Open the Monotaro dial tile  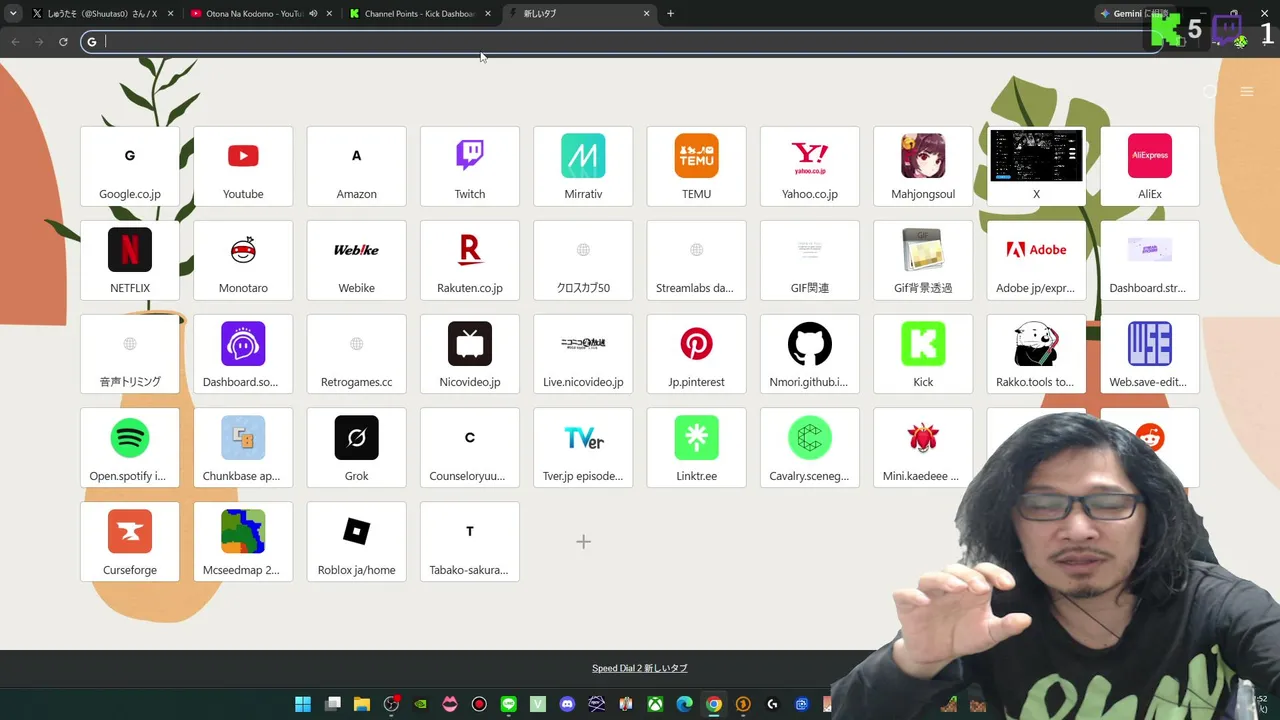243,260
